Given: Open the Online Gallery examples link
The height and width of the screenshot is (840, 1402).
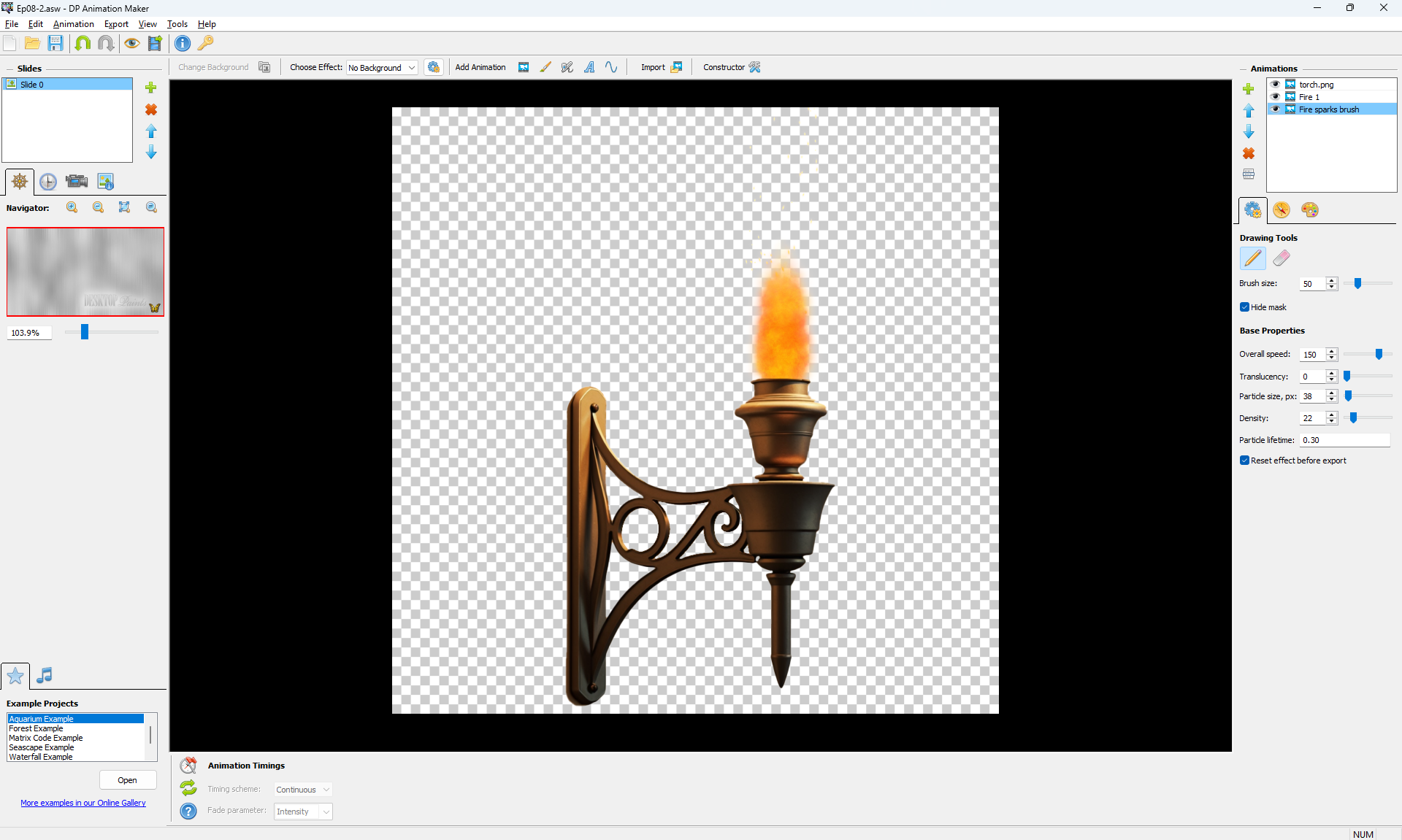Looking at the screenshot, I should point(83,803).
